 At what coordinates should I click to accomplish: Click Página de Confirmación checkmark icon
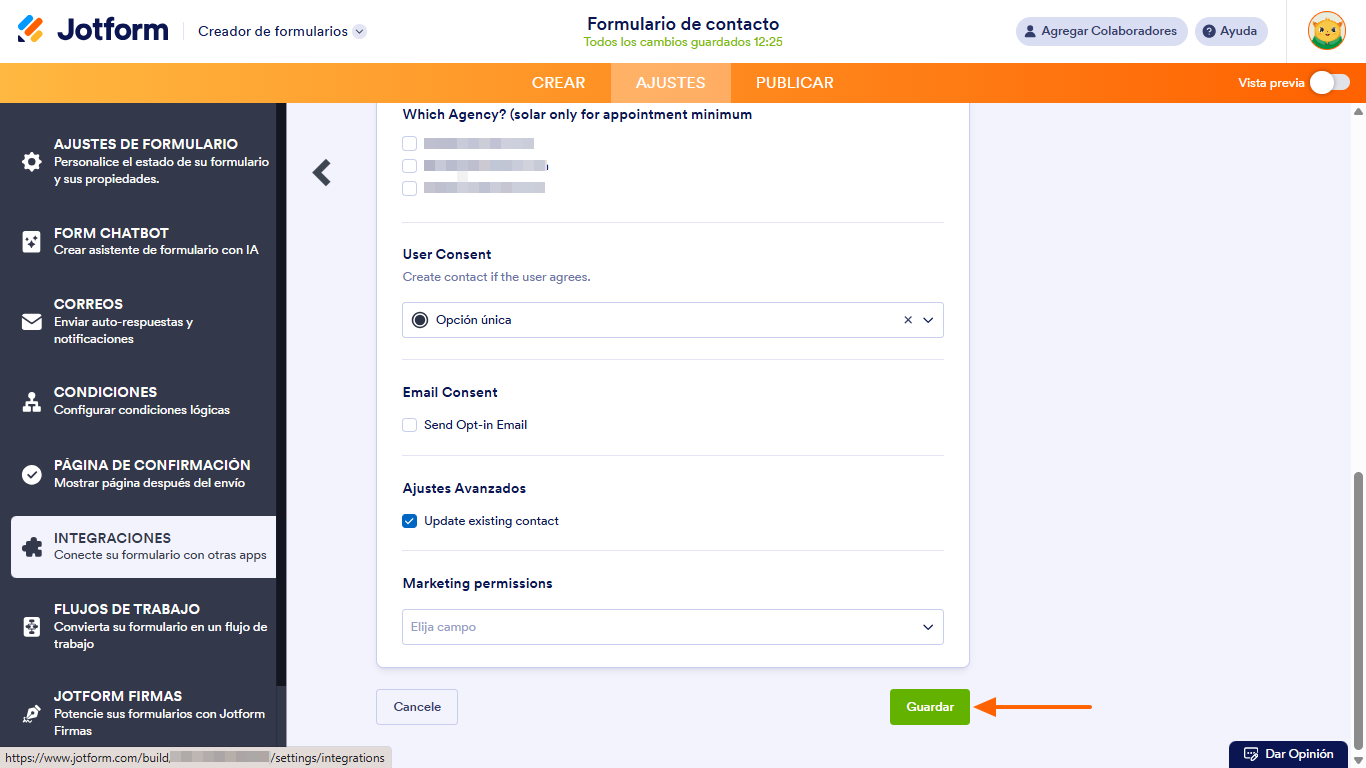click(x=32, y=474)
